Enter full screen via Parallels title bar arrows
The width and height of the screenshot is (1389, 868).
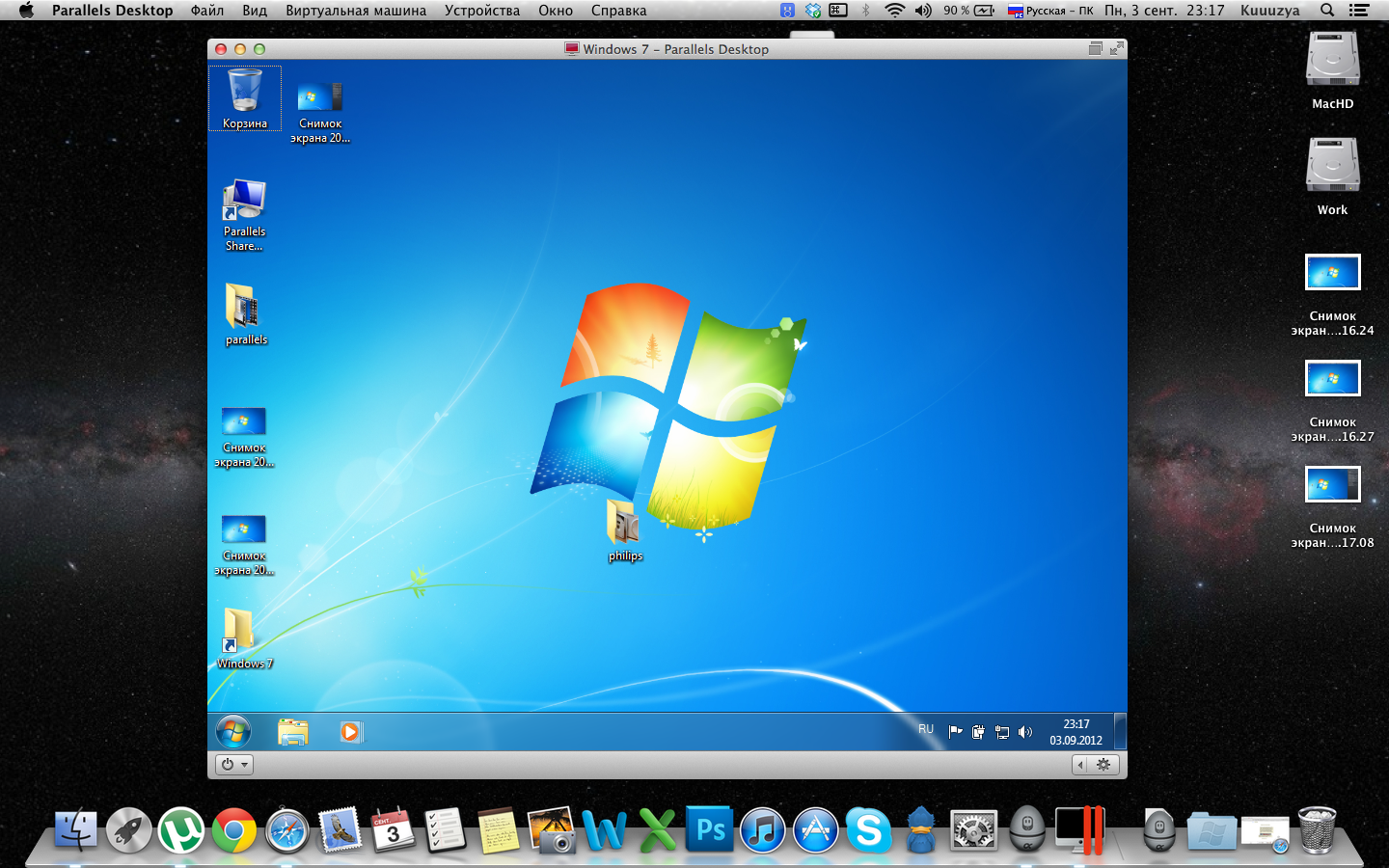(x=1117, y=48)
